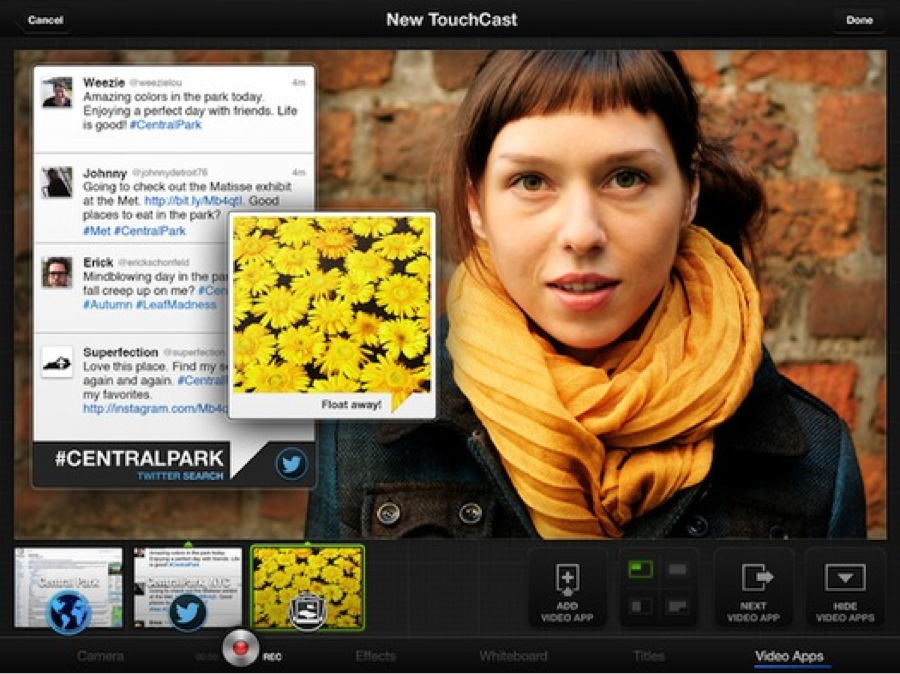
Task: Choose the top-right layout option
Action: coord(678,570)
